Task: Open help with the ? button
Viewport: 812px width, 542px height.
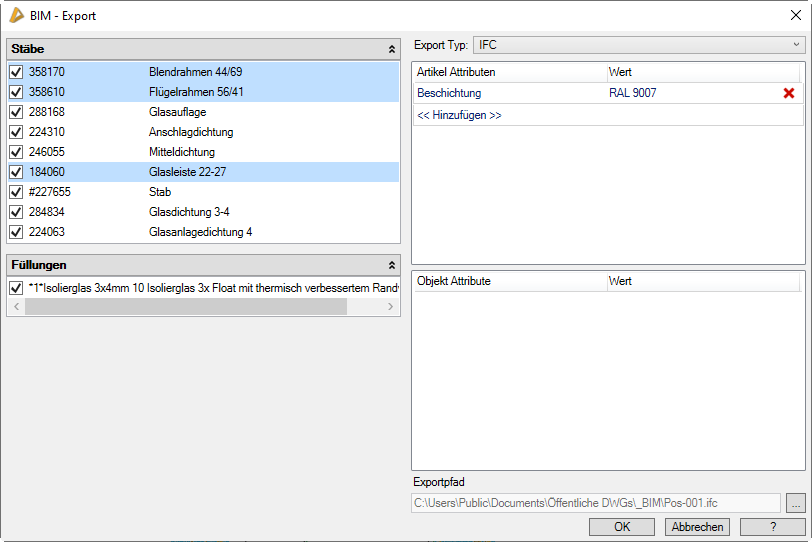Action: [x=772, y=526]
